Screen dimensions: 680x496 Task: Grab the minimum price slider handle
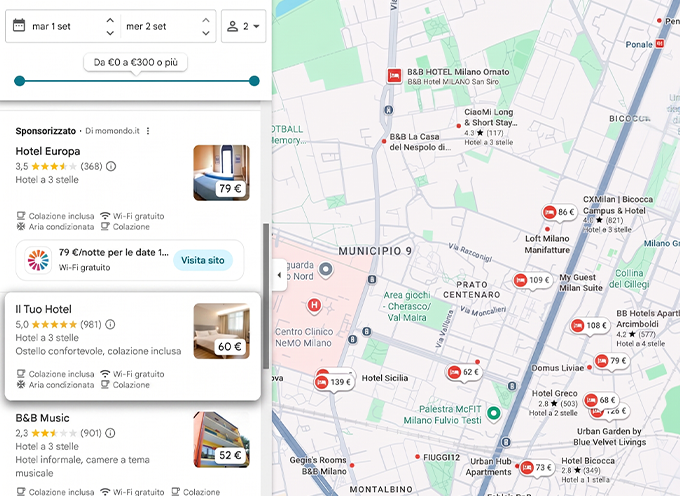20,81
